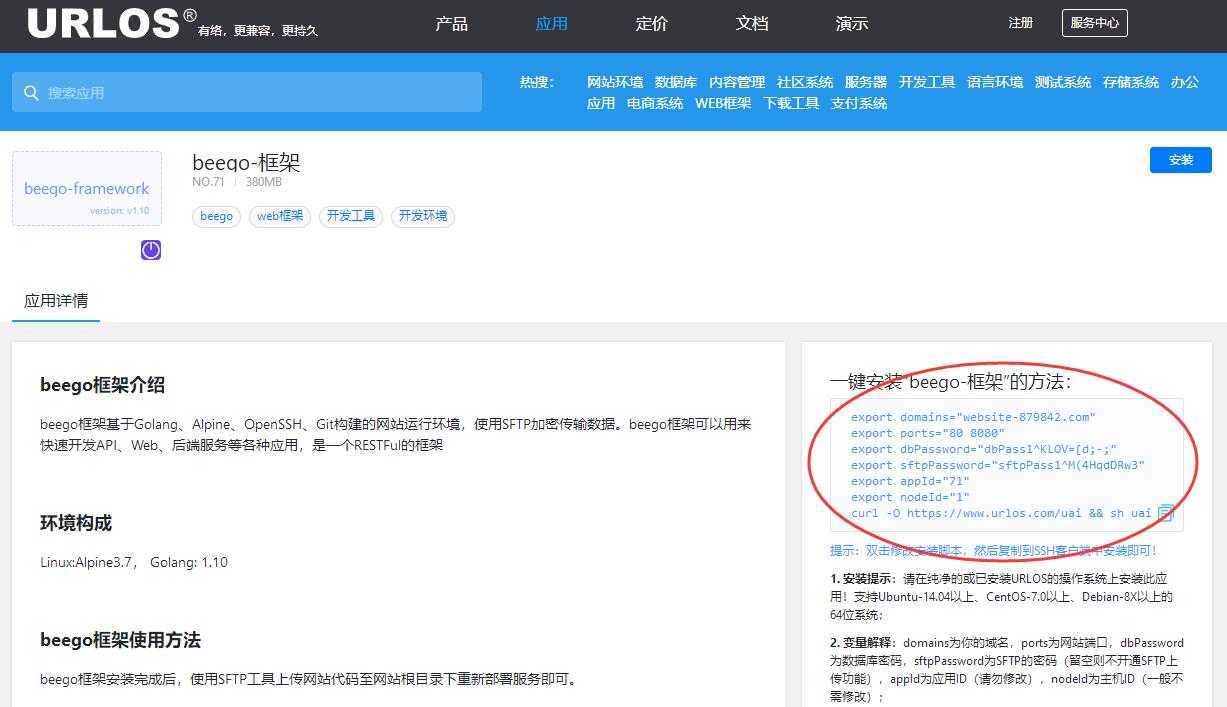Click the purple power icon under app thumbnail
The image size is (1227, 707).
151,250
